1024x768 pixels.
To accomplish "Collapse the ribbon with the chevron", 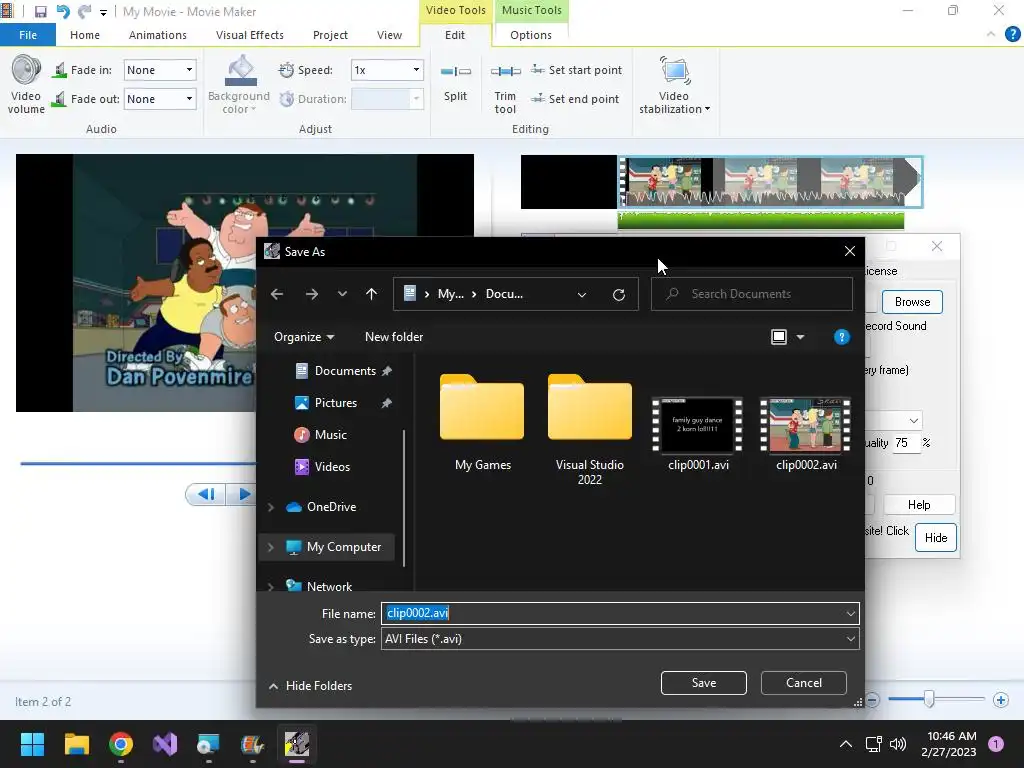I will tap(991, 34).
